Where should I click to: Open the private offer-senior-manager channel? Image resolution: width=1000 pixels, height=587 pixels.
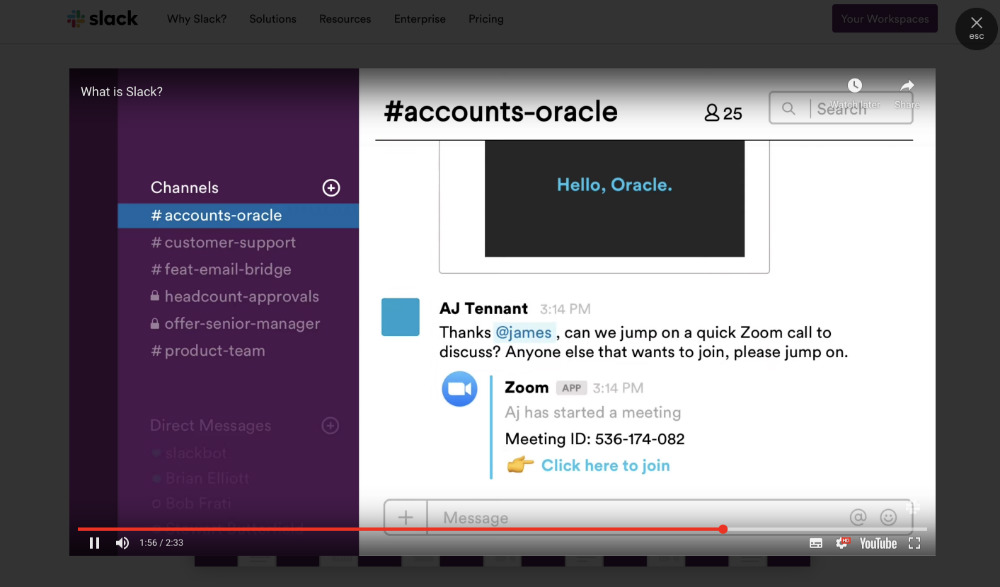(235, 323)
